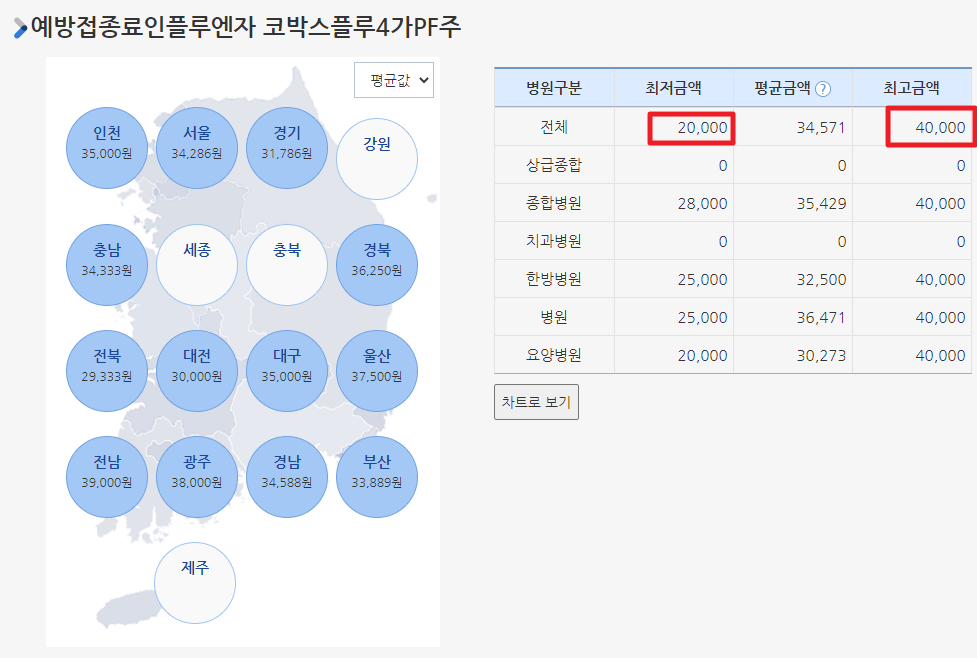977x658 pixels.
Task: Select the 전남 region circle
Action: coord(107,477)
